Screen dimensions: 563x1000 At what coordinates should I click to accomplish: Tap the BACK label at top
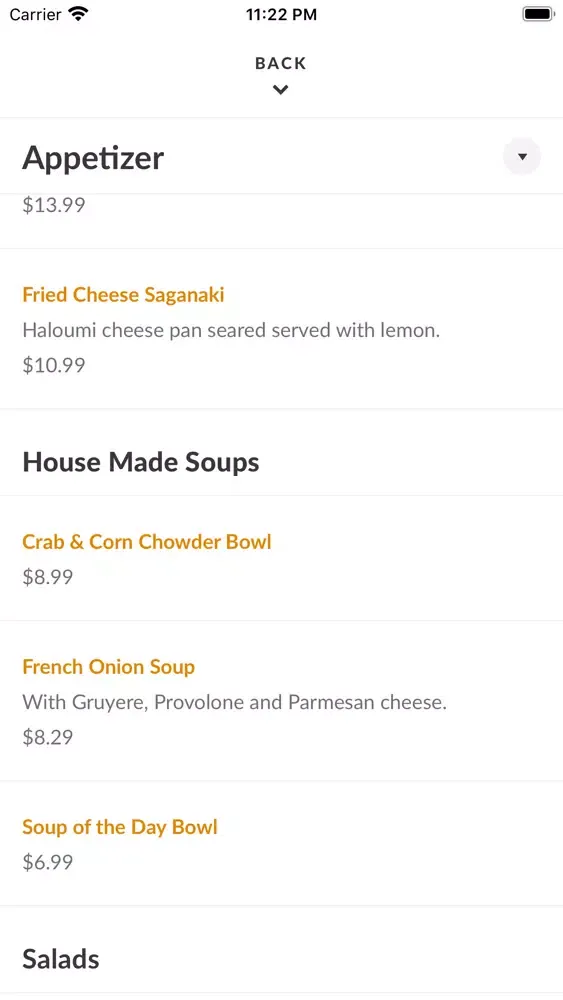click(281, 63)
